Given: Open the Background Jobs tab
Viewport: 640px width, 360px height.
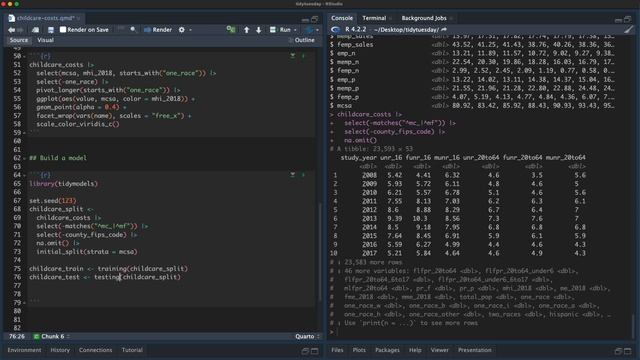Looking at the screenshot, I should 424,18.
